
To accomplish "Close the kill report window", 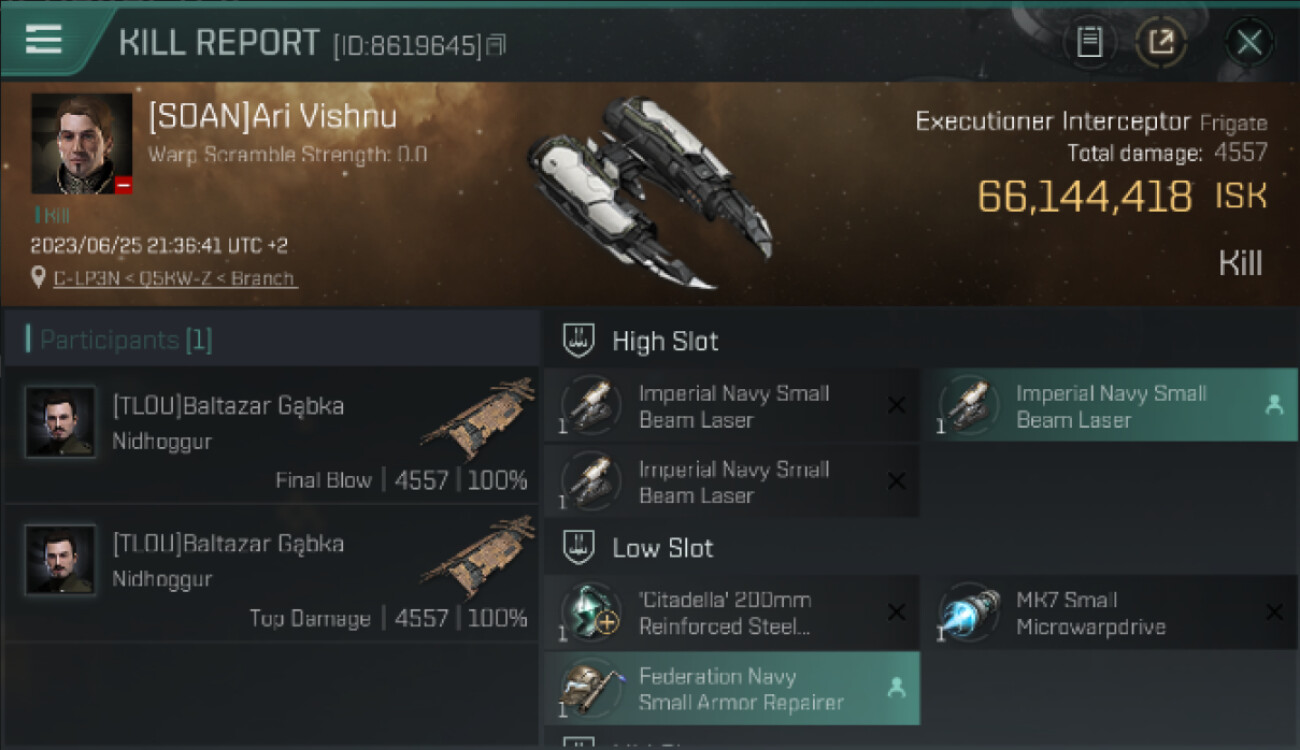I will tap(1249, 42).
